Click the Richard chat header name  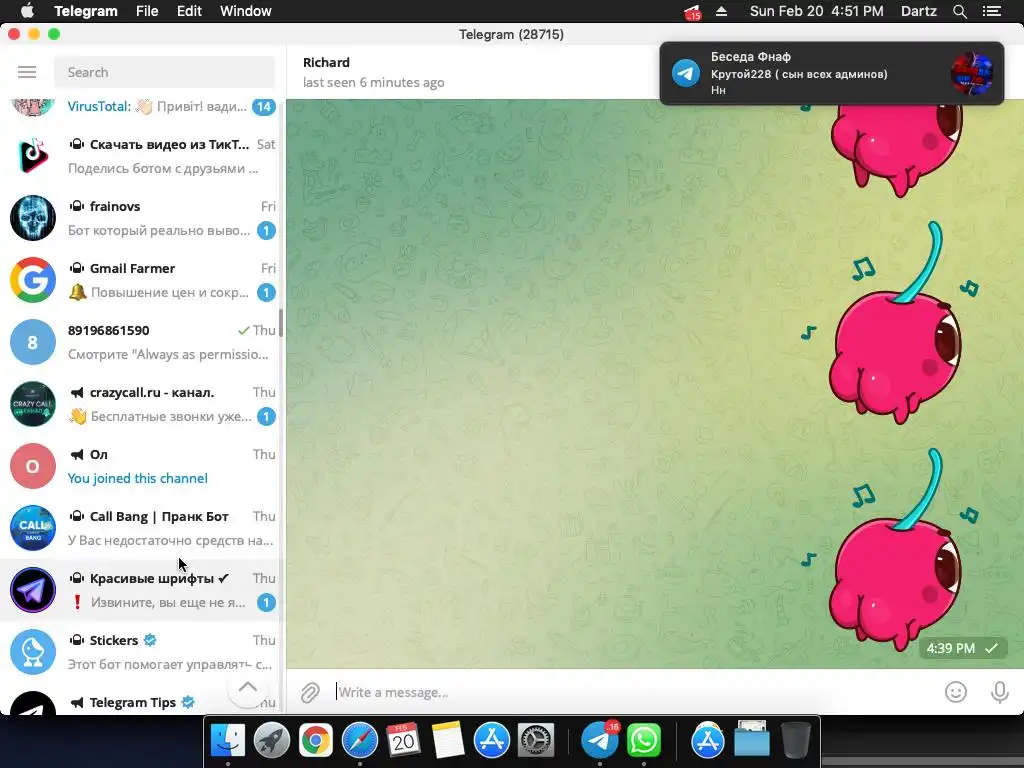326,63
